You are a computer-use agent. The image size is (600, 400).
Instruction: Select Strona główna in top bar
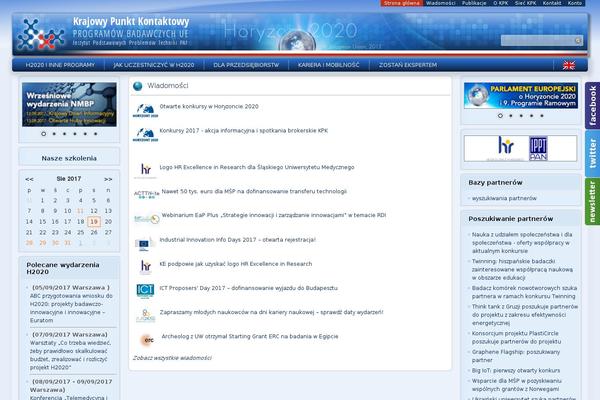point(401,3)
